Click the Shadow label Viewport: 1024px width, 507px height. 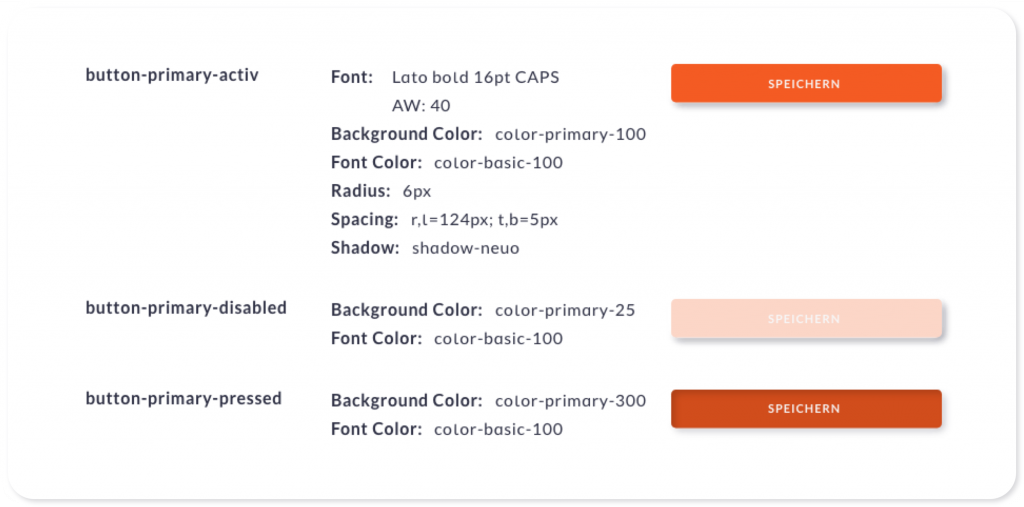click(x=365, y=248)
